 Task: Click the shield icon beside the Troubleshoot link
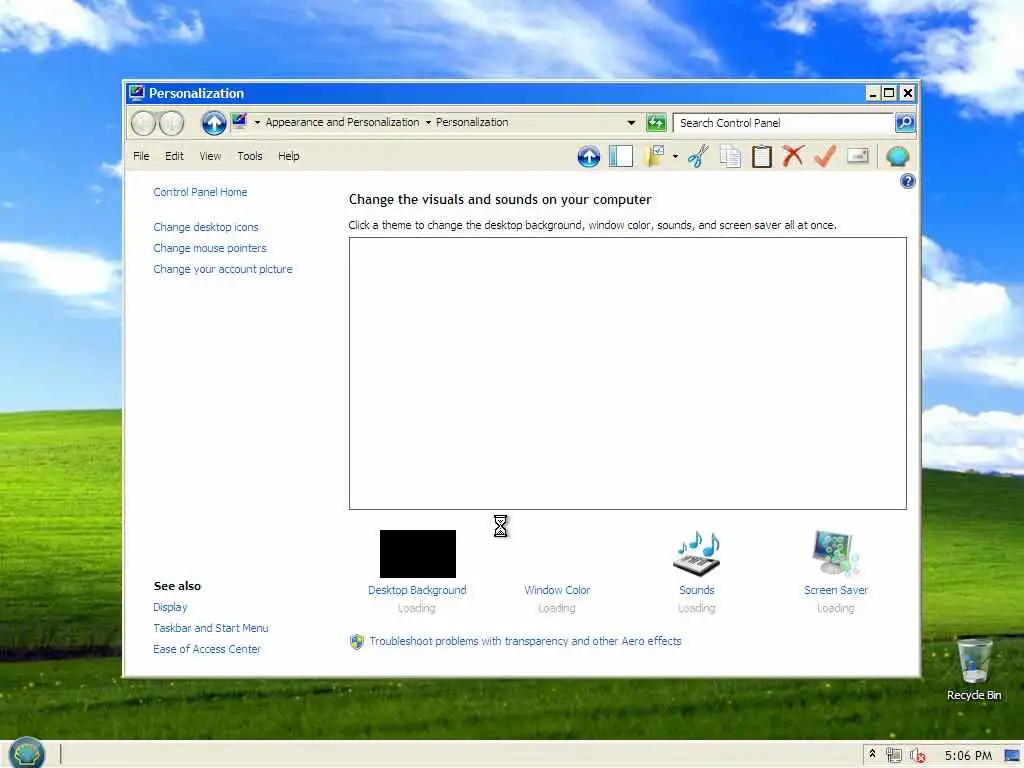[x=357, y=642]
